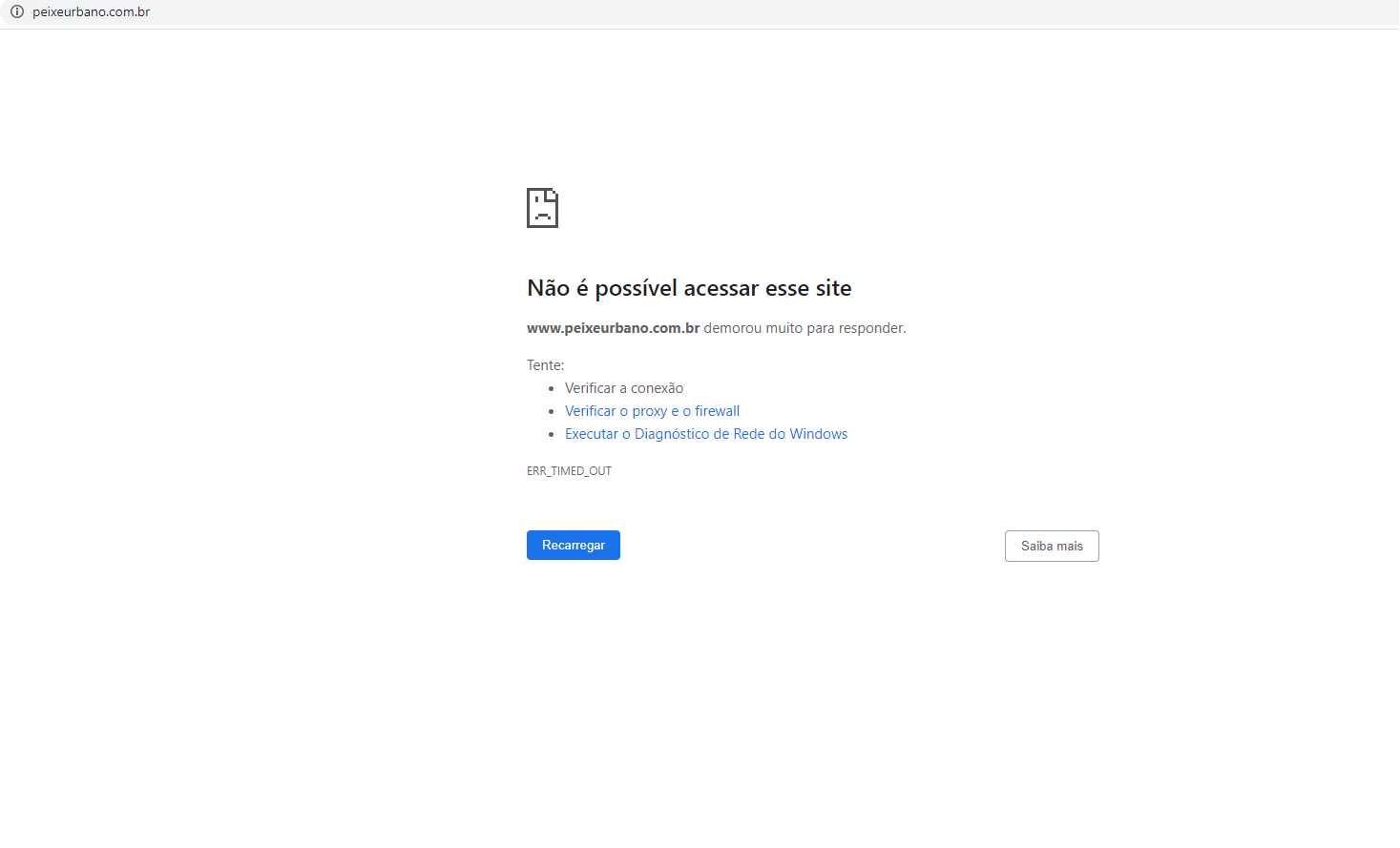Click the word firewall in the proxy link
1400x848 pixels.
click(717, 411)
